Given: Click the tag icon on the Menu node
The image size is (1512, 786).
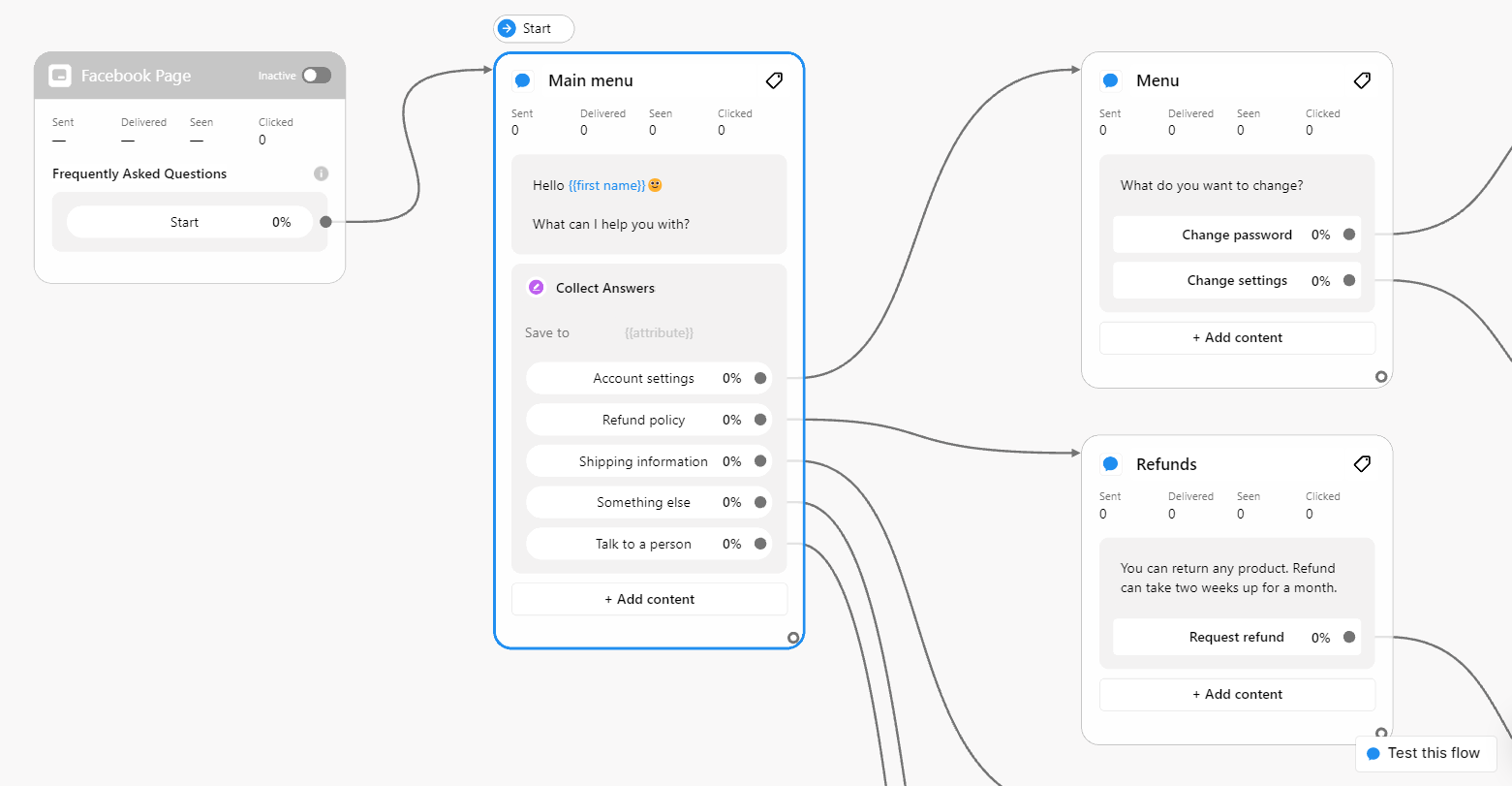Looking at the screenshot, I should (1362, 80).
